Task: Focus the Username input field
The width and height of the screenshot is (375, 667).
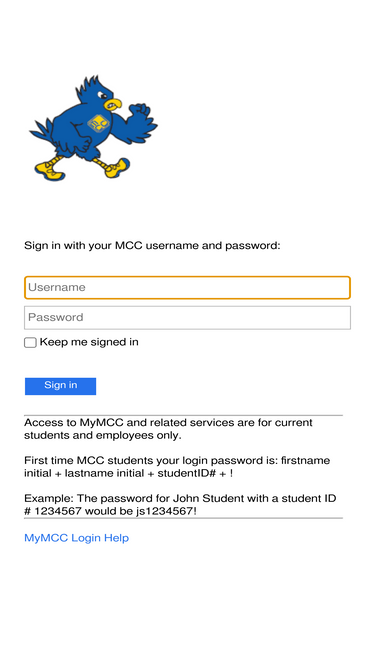Action: (188, 288)
